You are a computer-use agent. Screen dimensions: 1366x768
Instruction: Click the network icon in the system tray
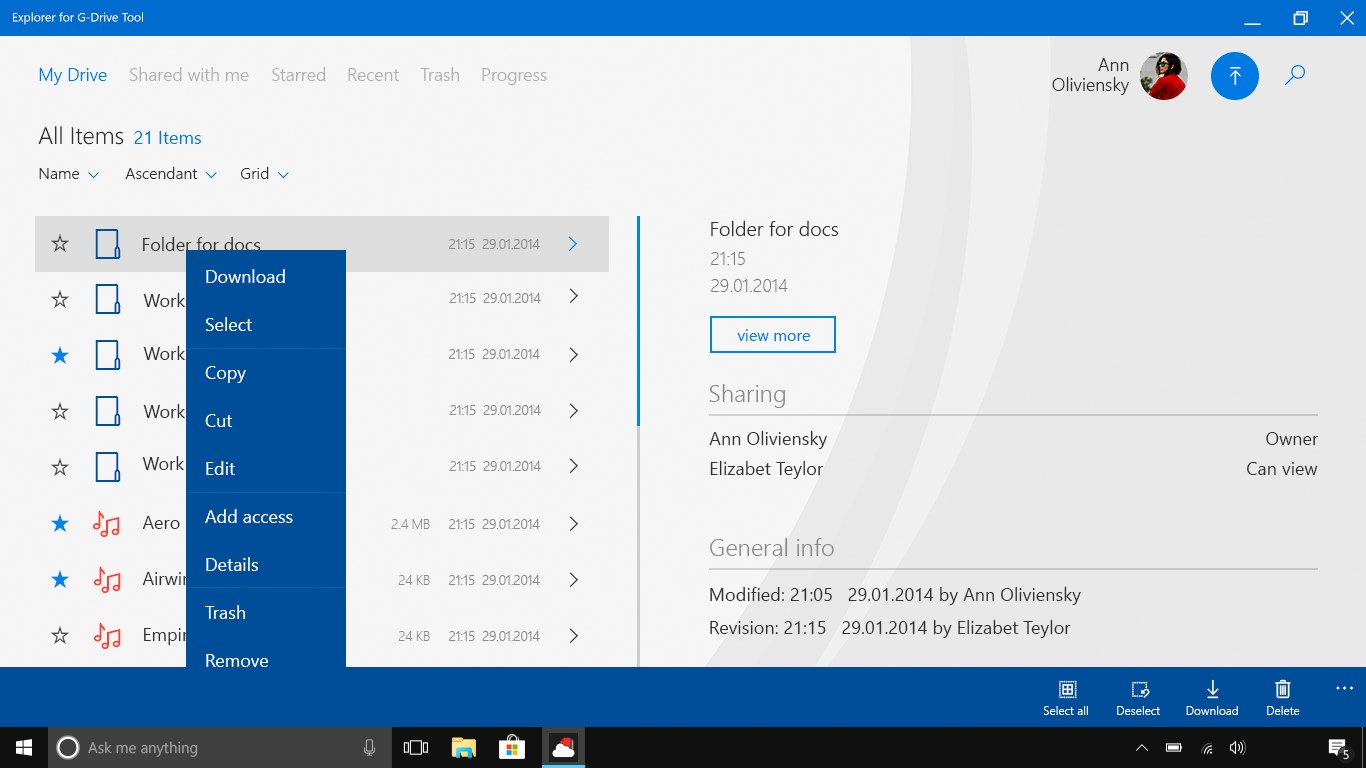(1207, 748)
